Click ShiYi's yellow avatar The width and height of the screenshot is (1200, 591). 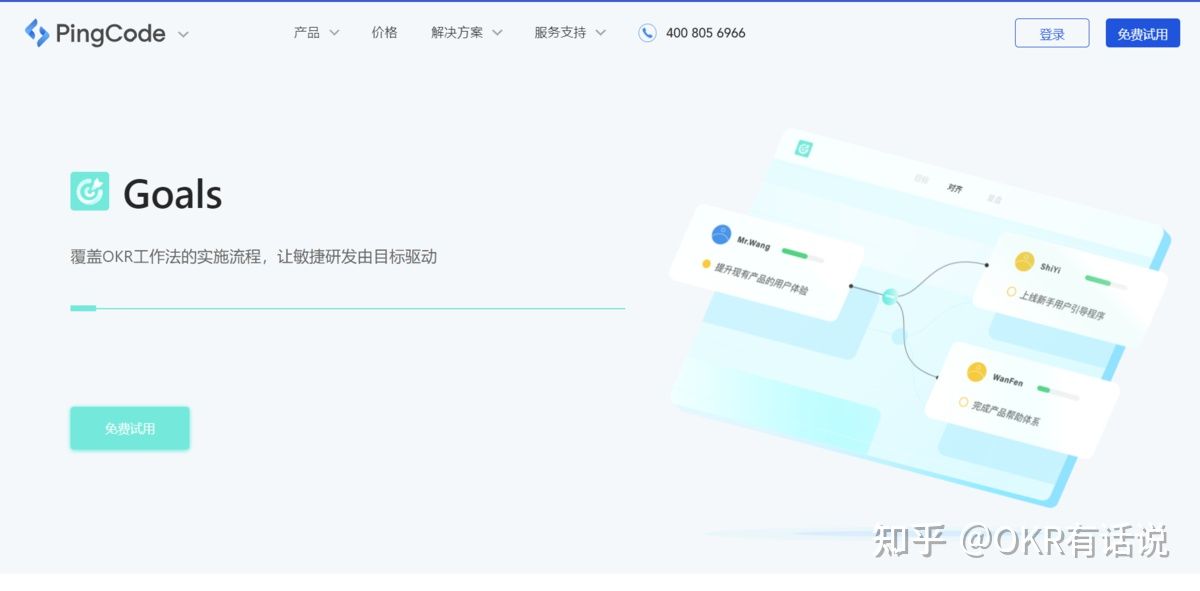[1024, 262]
